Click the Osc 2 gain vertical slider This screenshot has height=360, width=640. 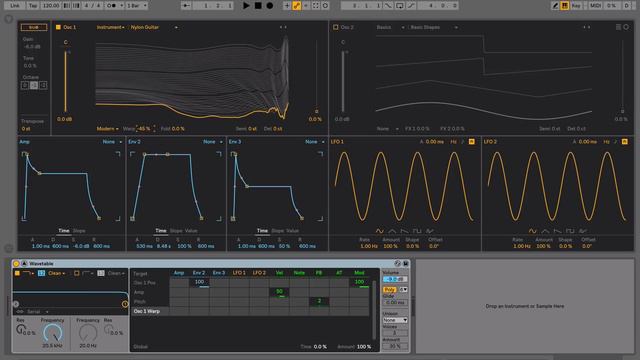(343, 81)
